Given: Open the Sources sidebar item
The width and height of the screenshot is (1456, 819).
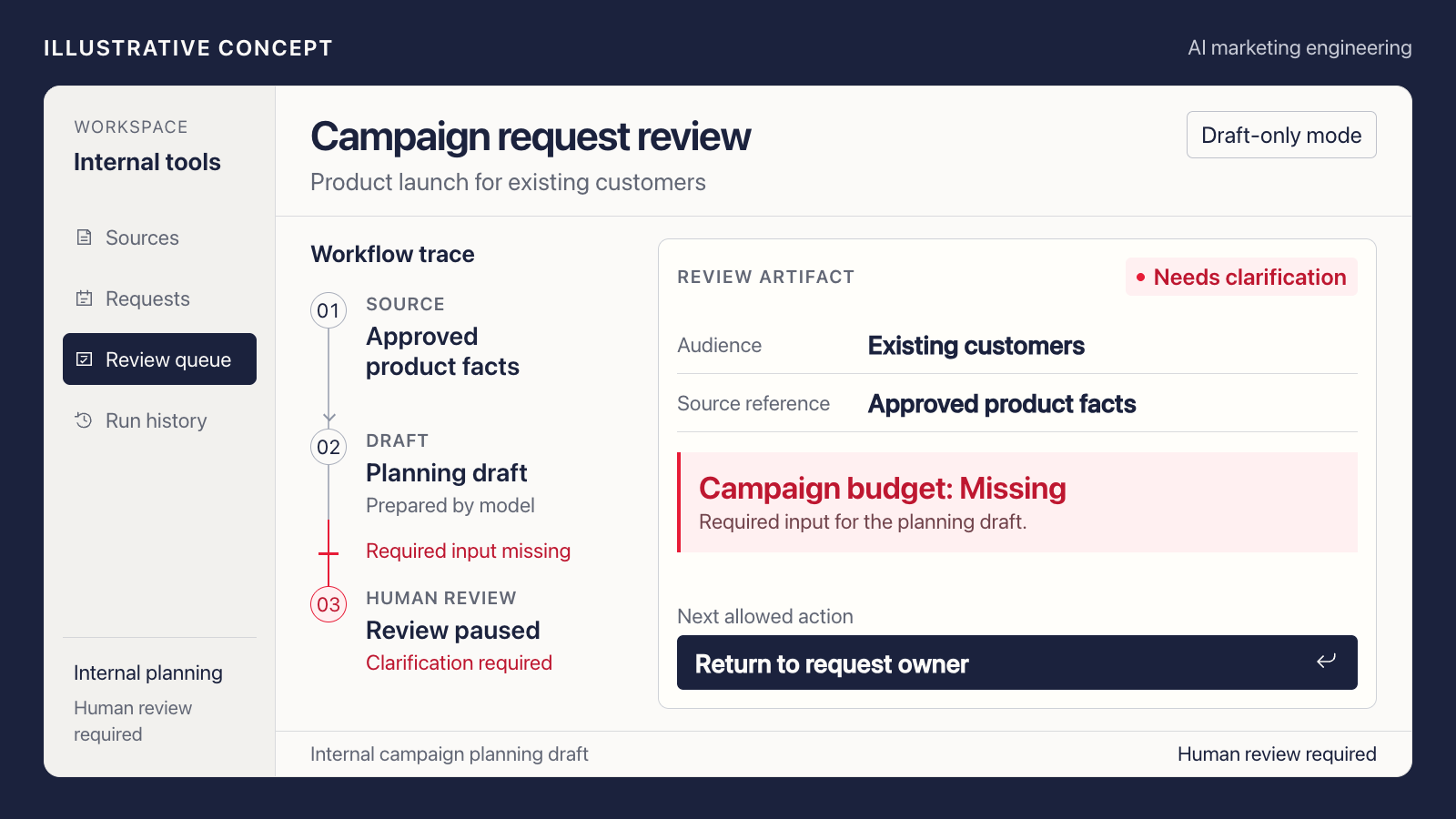Looking at the screenshot, I should pos(159,238).
